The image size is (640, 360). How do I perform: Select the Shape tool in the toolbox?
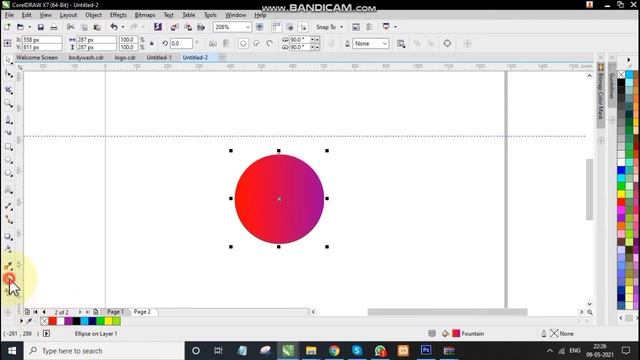pos(8,74)
